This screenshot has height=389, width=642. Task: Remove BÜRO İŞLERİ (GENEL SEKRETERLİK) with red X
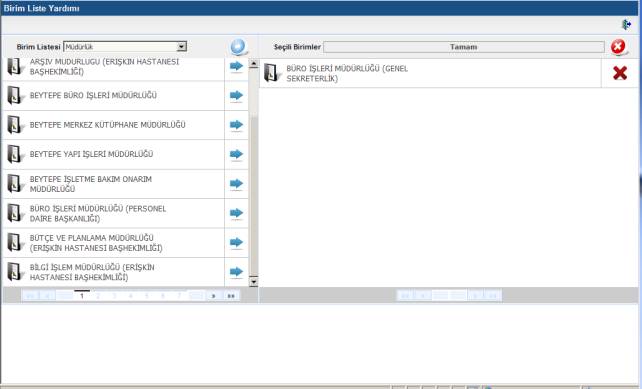(620, 73)
